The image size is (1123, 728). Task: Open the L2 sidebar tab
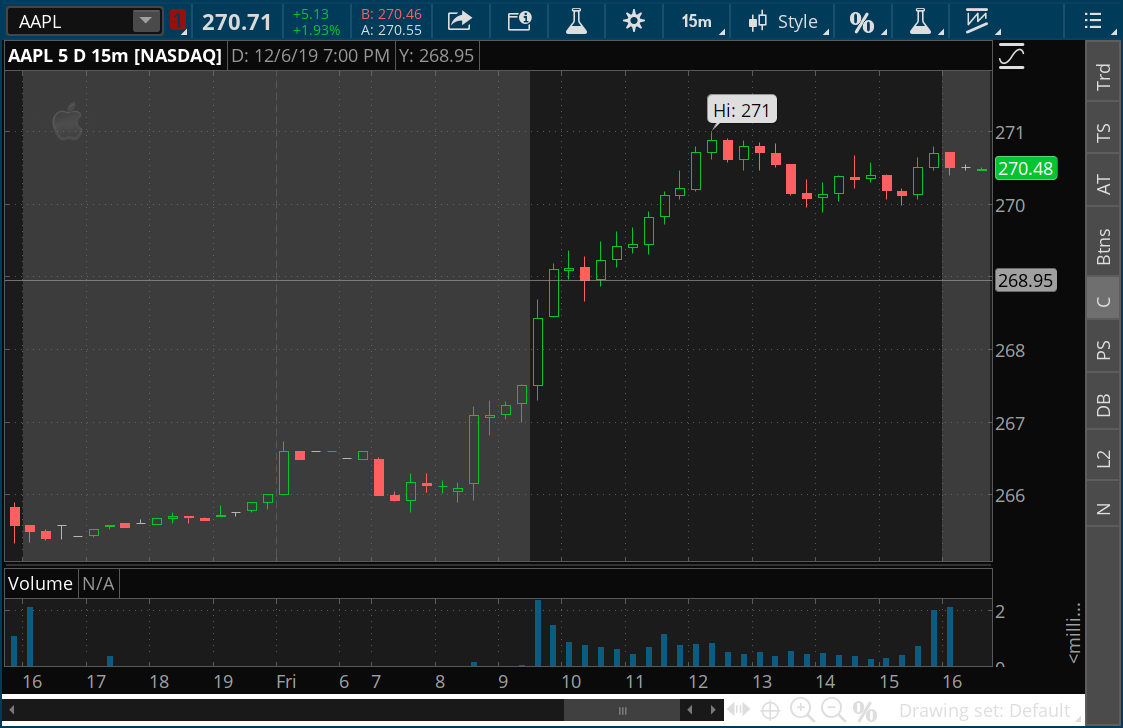tap(1103, 459)
